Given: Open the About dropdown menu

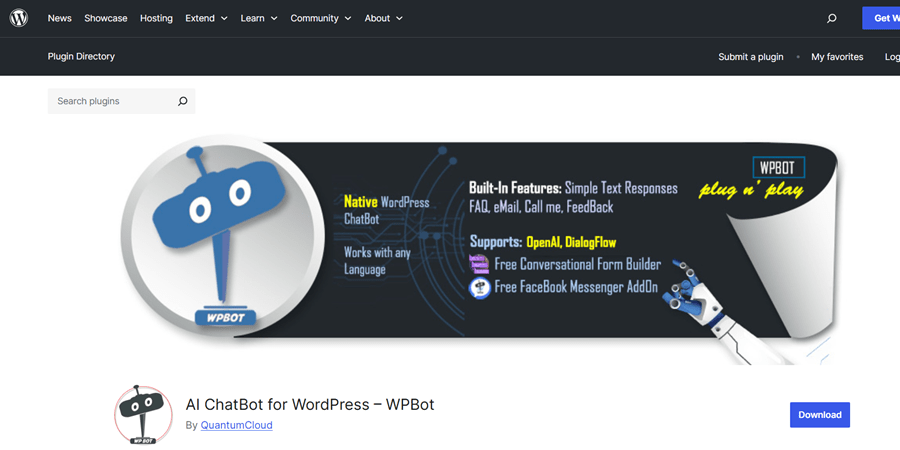Looking at the screenshot, I should pyautogui.click(x=383, y=18).
